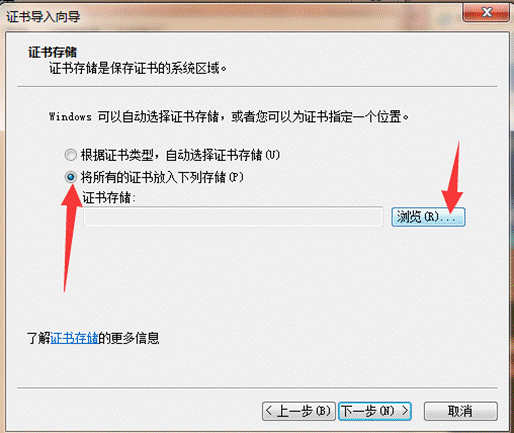Open the 浏览(R)... store browser
Screen dimensions: 514x433
pos(428,217)
